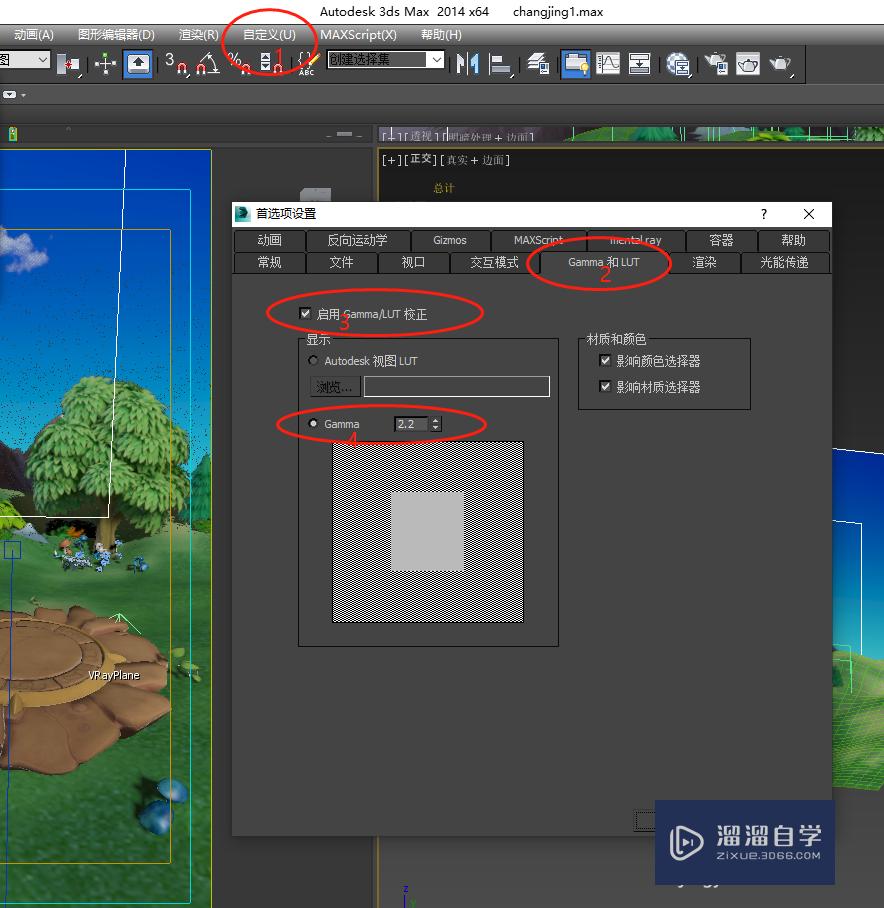
Task: Click the [真实 + 边面] shading label
Action: click(x=475, y=160)
